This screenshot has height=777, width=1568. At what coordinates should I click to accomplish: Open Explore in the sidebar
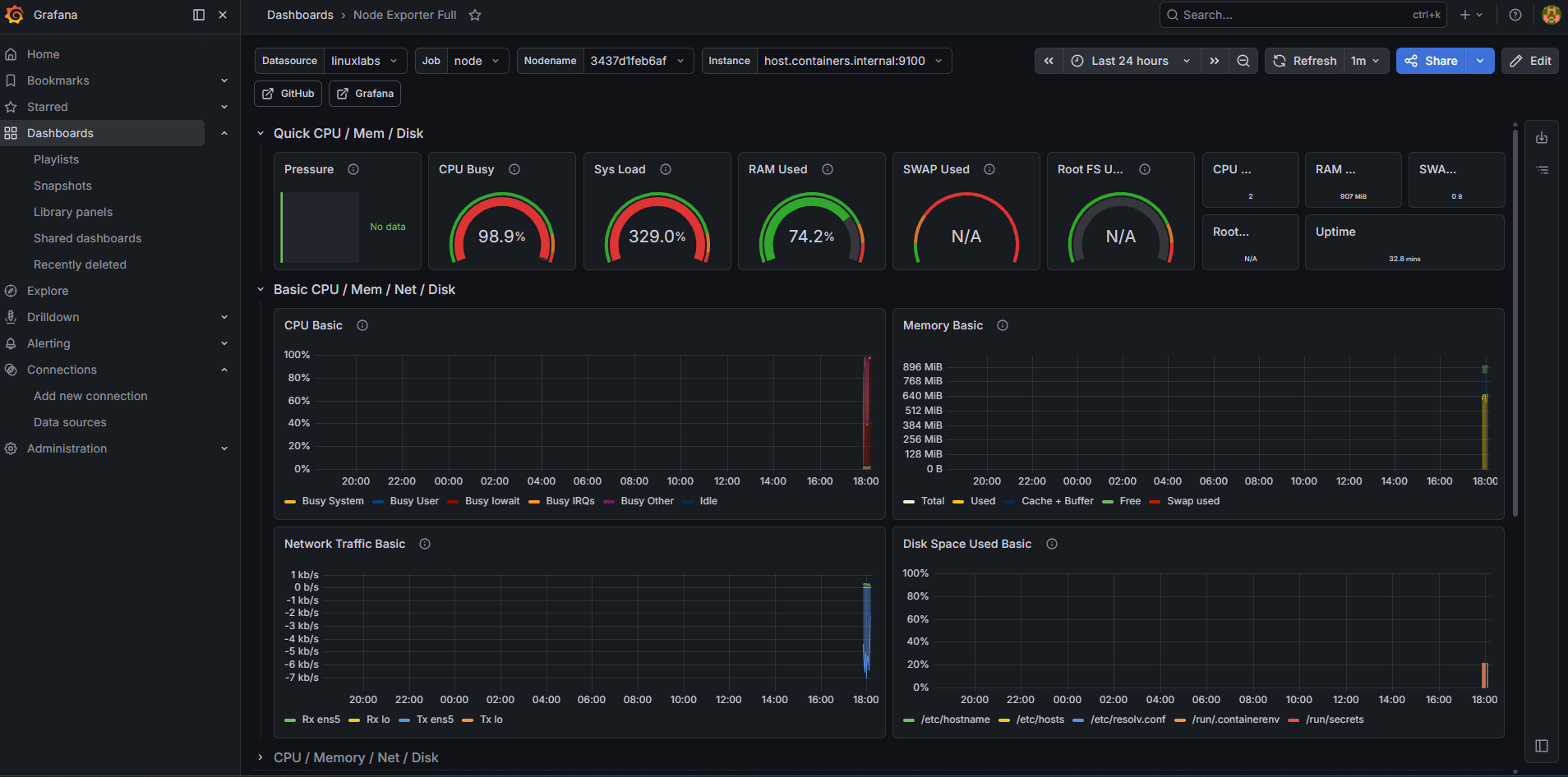48,291
